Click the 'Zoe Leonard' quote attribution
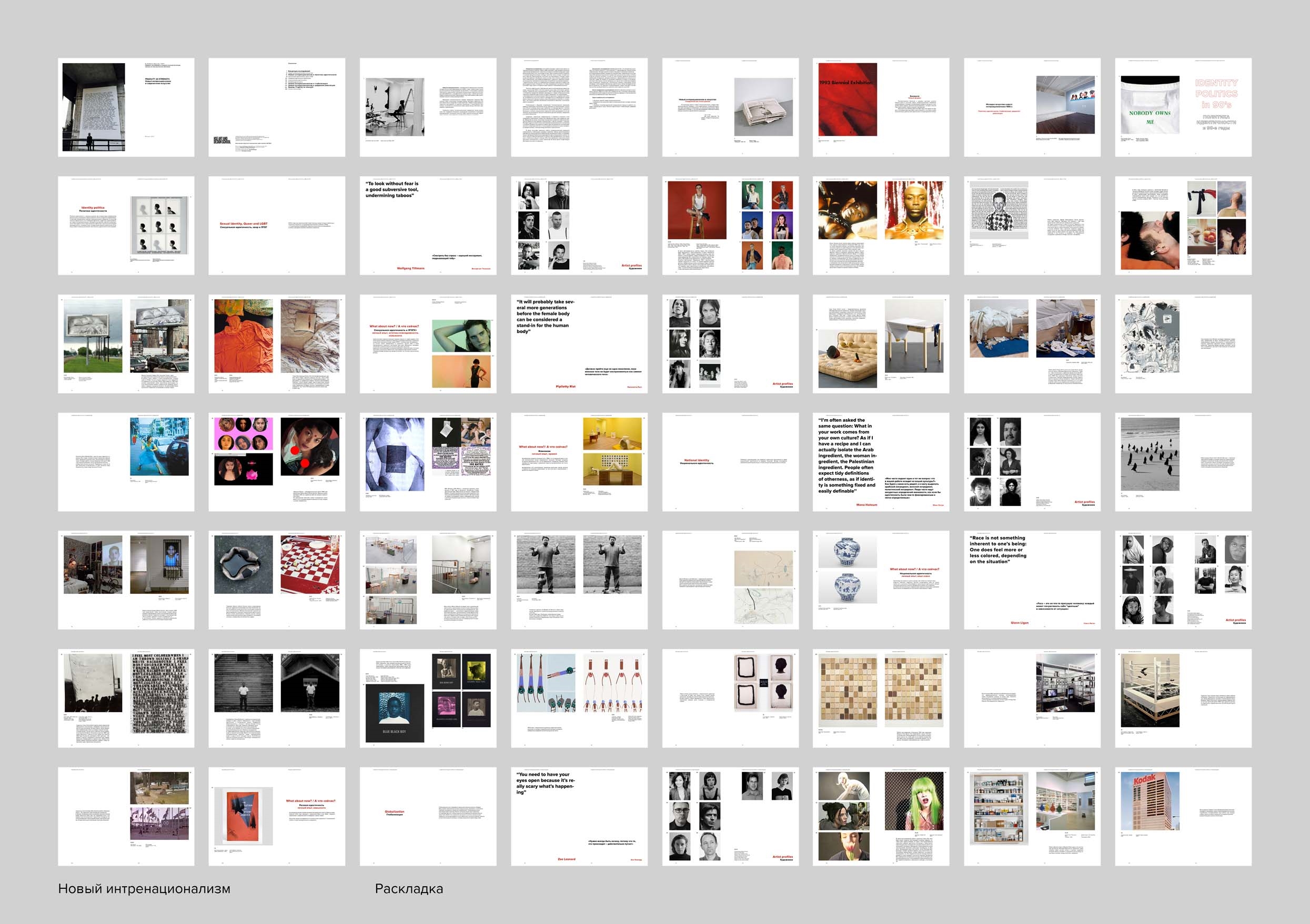The height and width of the screenshot is (924, 1310). tap(566, 859)
